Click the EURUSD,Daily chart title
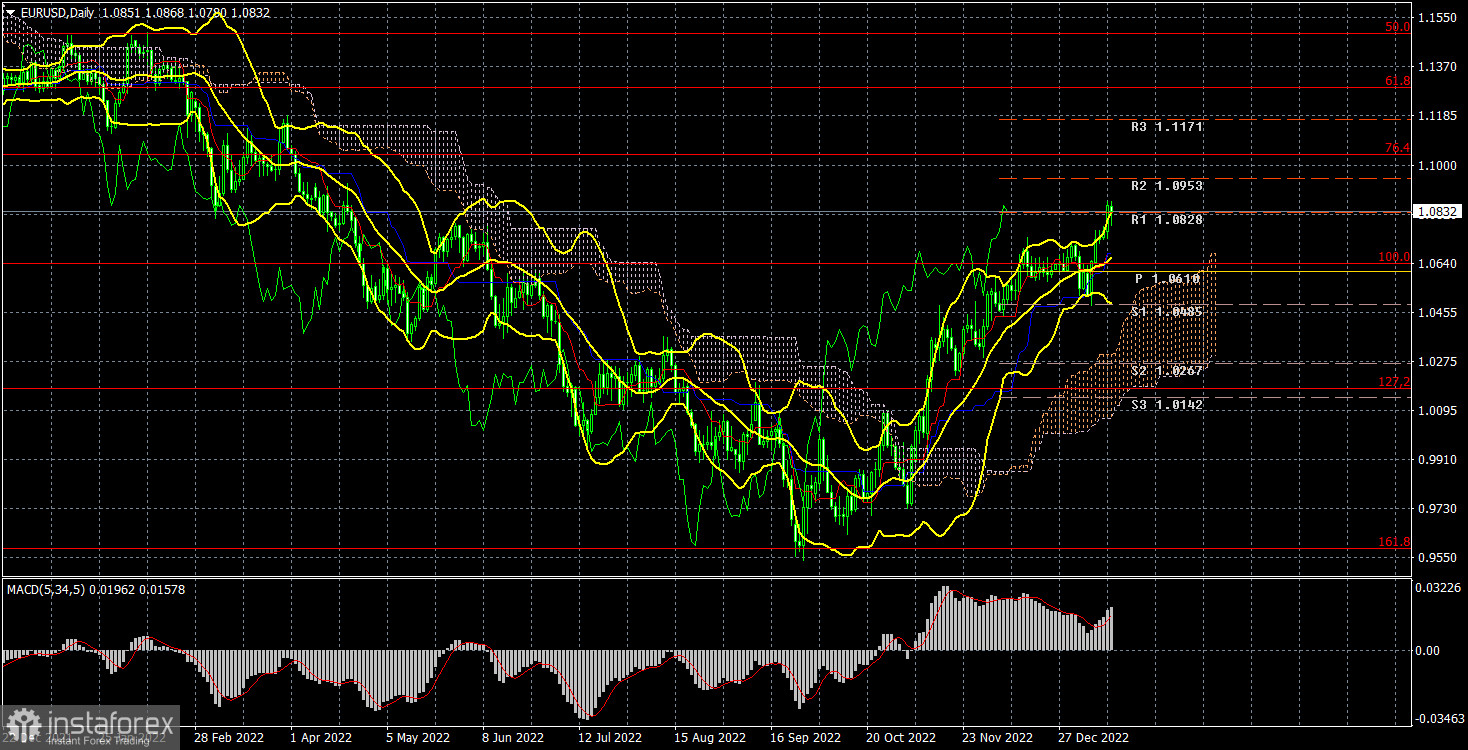 [x=57, y=13]
